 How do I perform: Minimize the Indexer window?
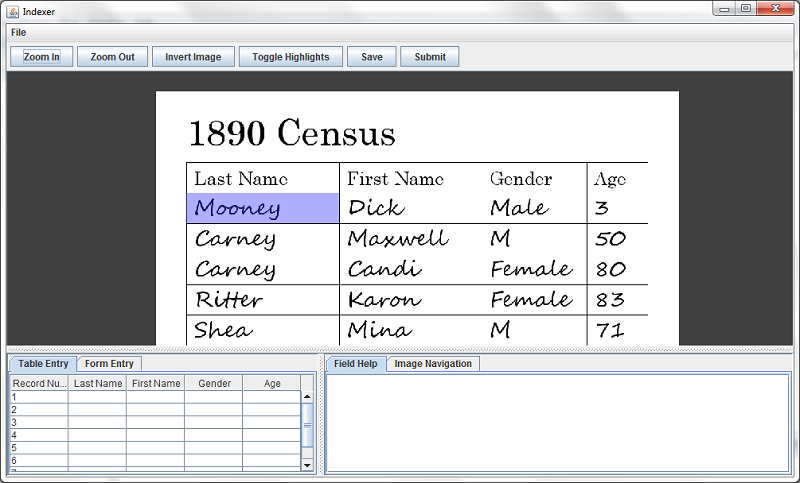point(724,9)
